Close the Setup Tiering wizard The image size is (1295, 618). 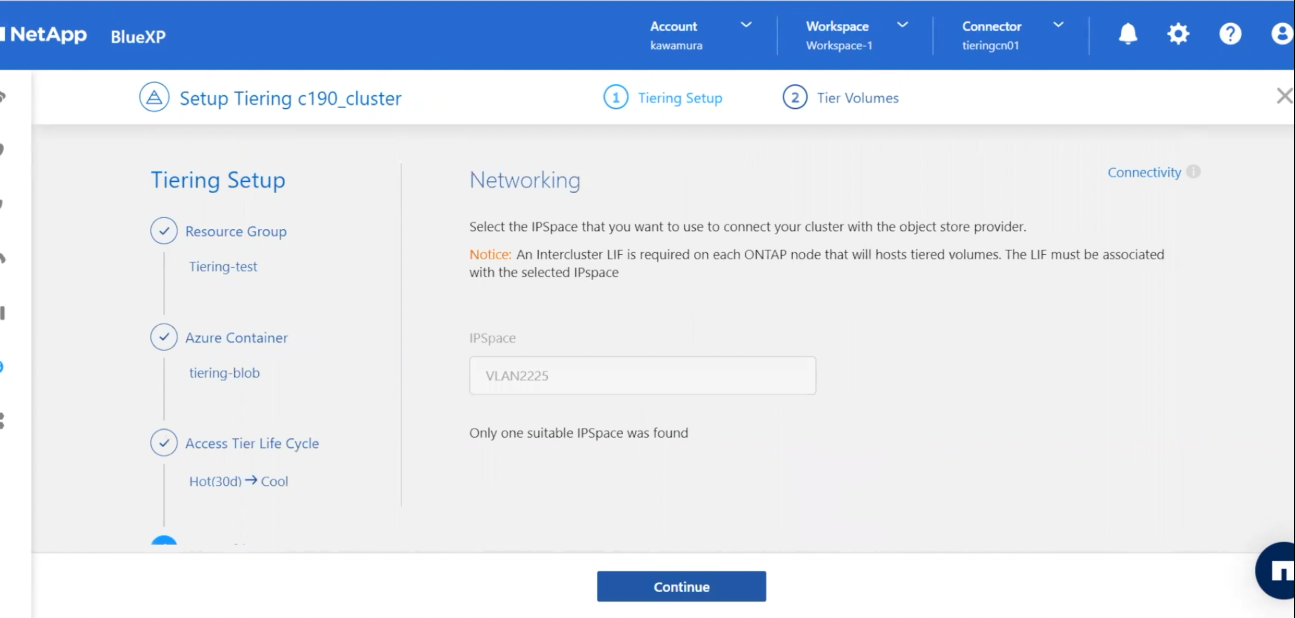pos(1284,97)
